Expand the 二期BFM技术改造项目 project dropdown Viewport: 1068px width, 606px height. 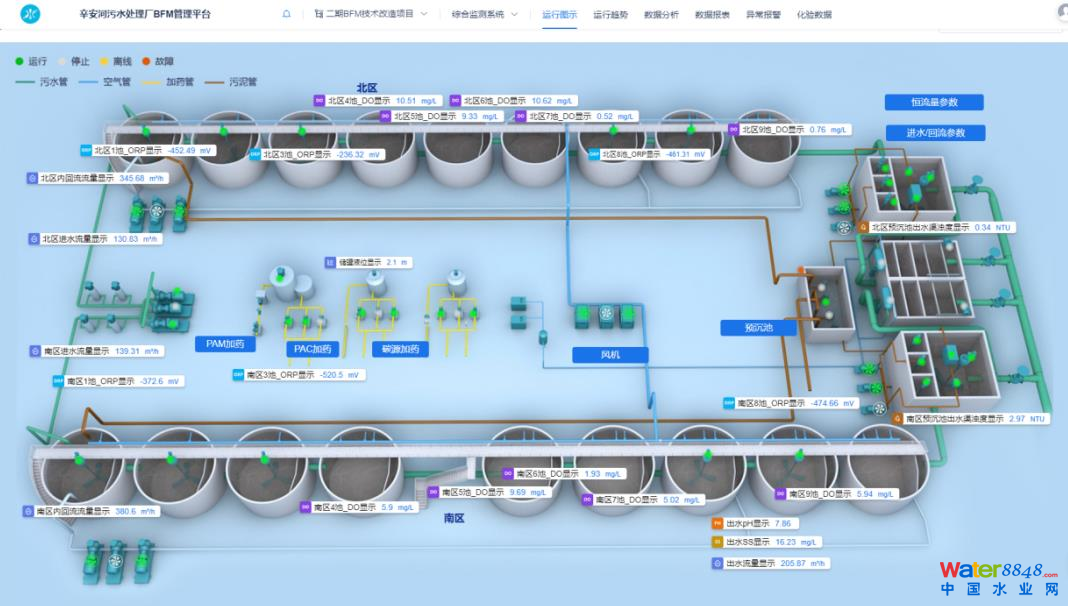tap(371, 14)
